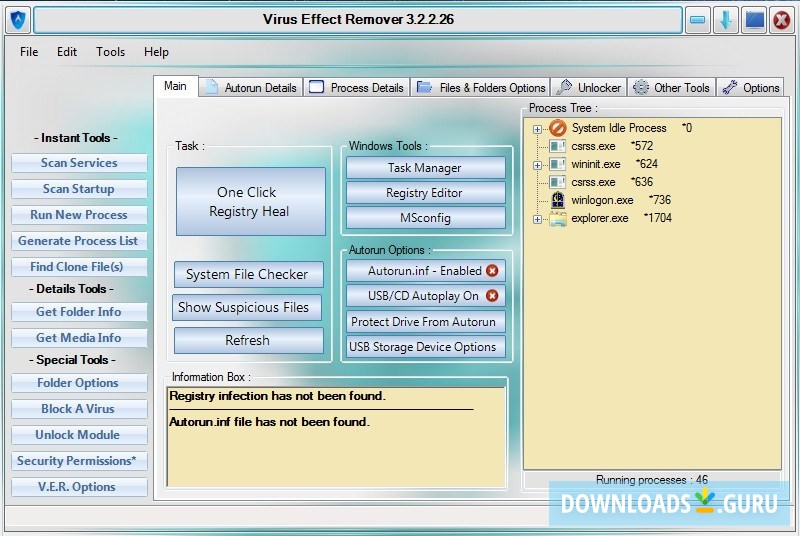
Task: Click the Scan Services button
Action: click(79, 163)
